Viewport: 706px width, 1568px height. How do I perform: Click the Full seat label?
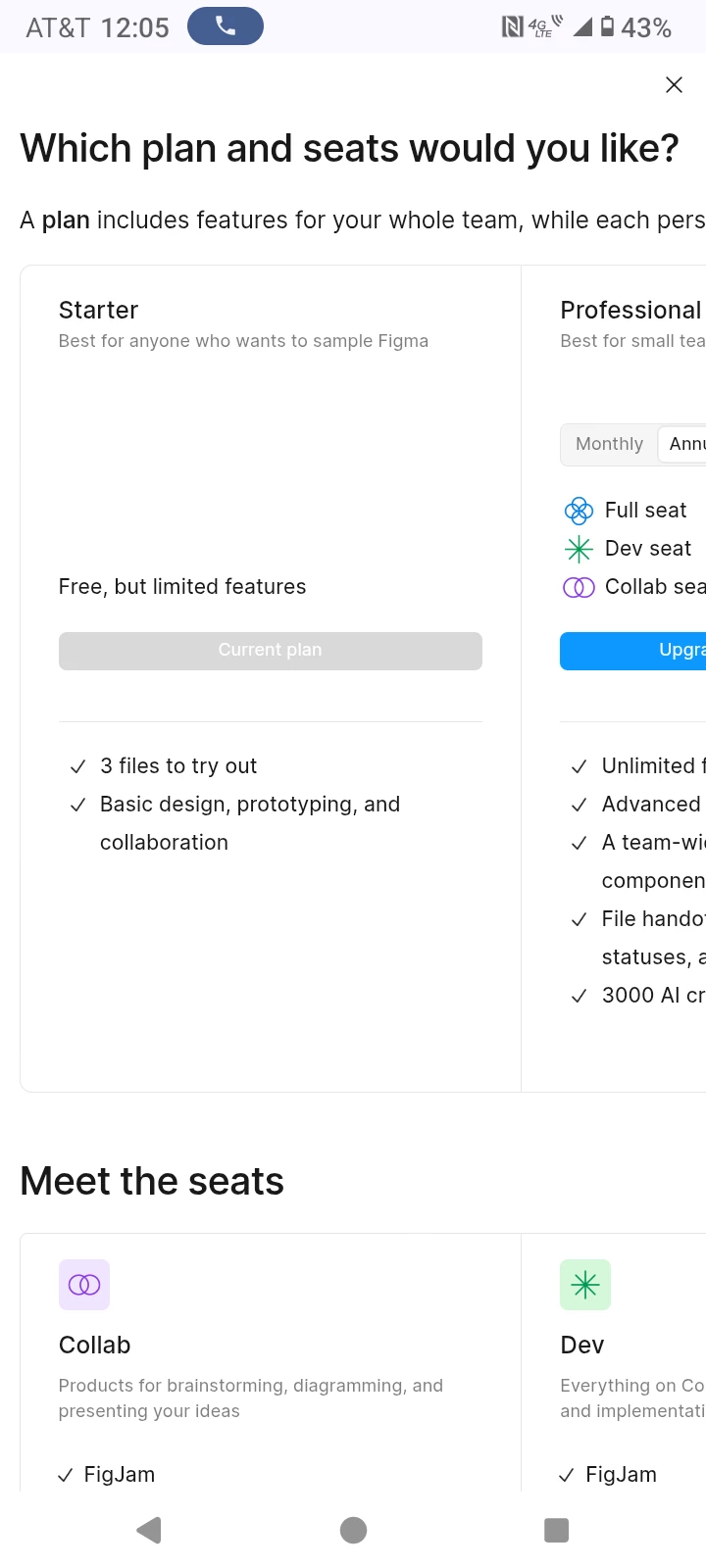[645, 511]
